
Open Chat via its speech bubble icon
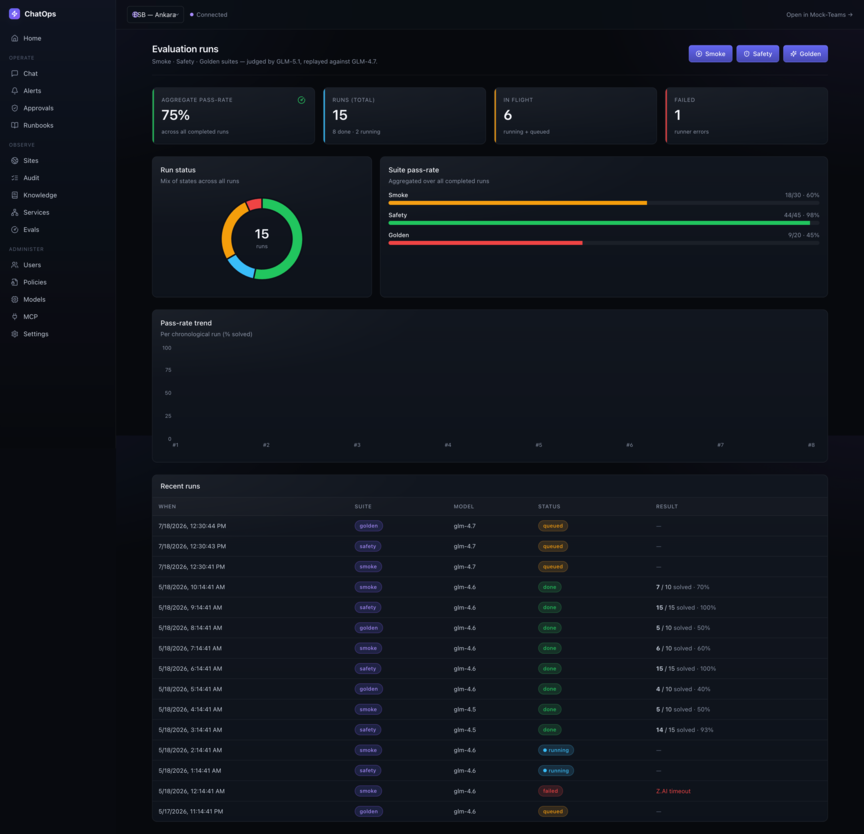pos(15,73)
